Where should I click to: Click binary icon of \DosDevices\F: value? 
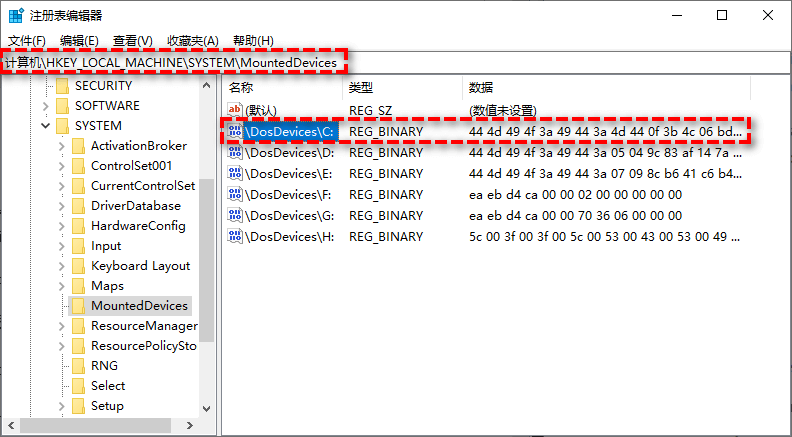click(235, 195)
